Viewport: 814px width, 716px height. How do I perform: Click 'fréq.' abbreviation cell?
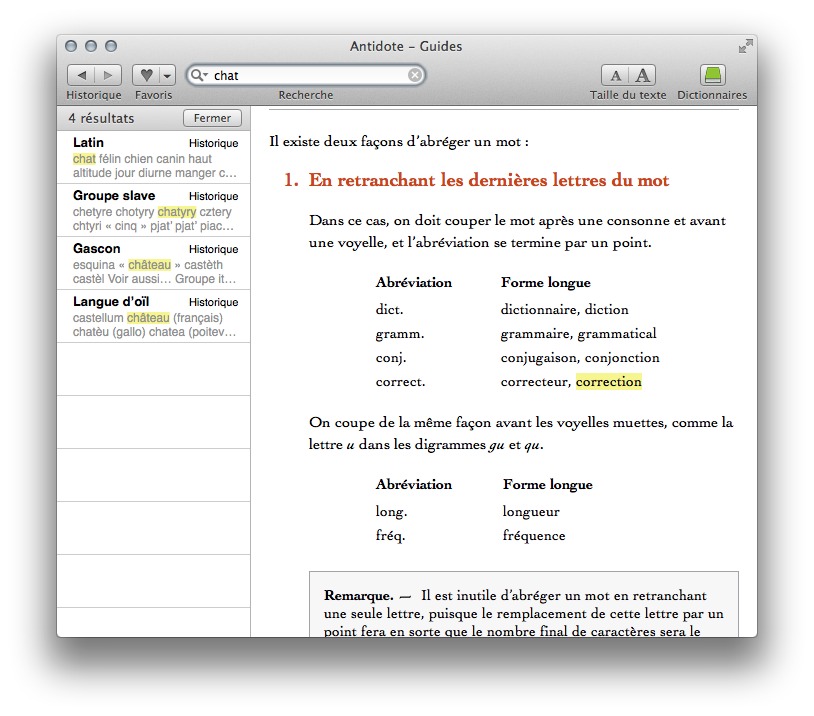click(x=390, y=535)
